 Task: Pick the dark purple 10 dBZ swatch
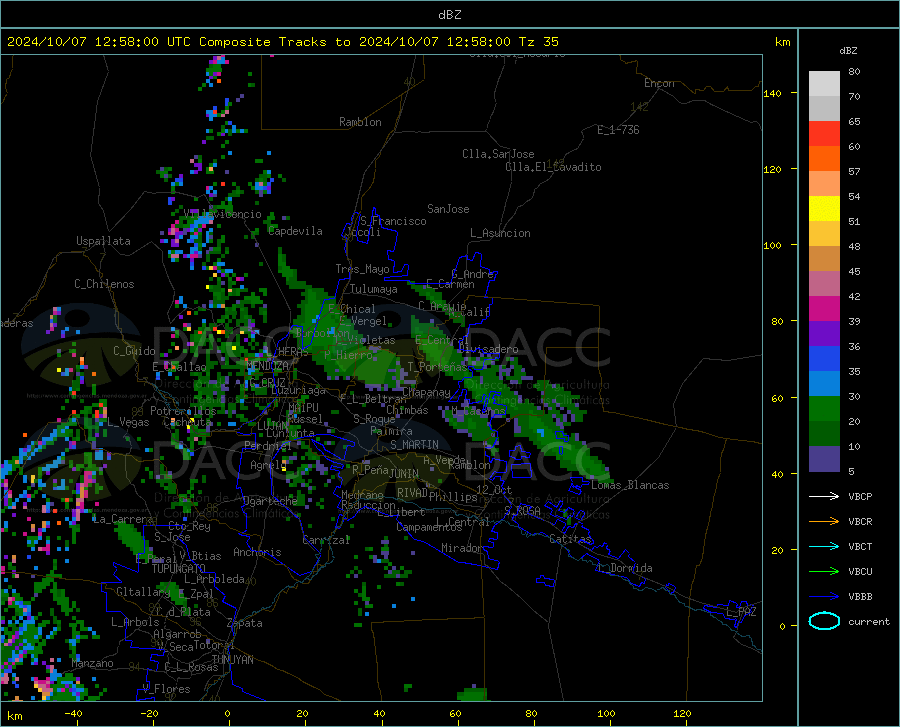824,458
